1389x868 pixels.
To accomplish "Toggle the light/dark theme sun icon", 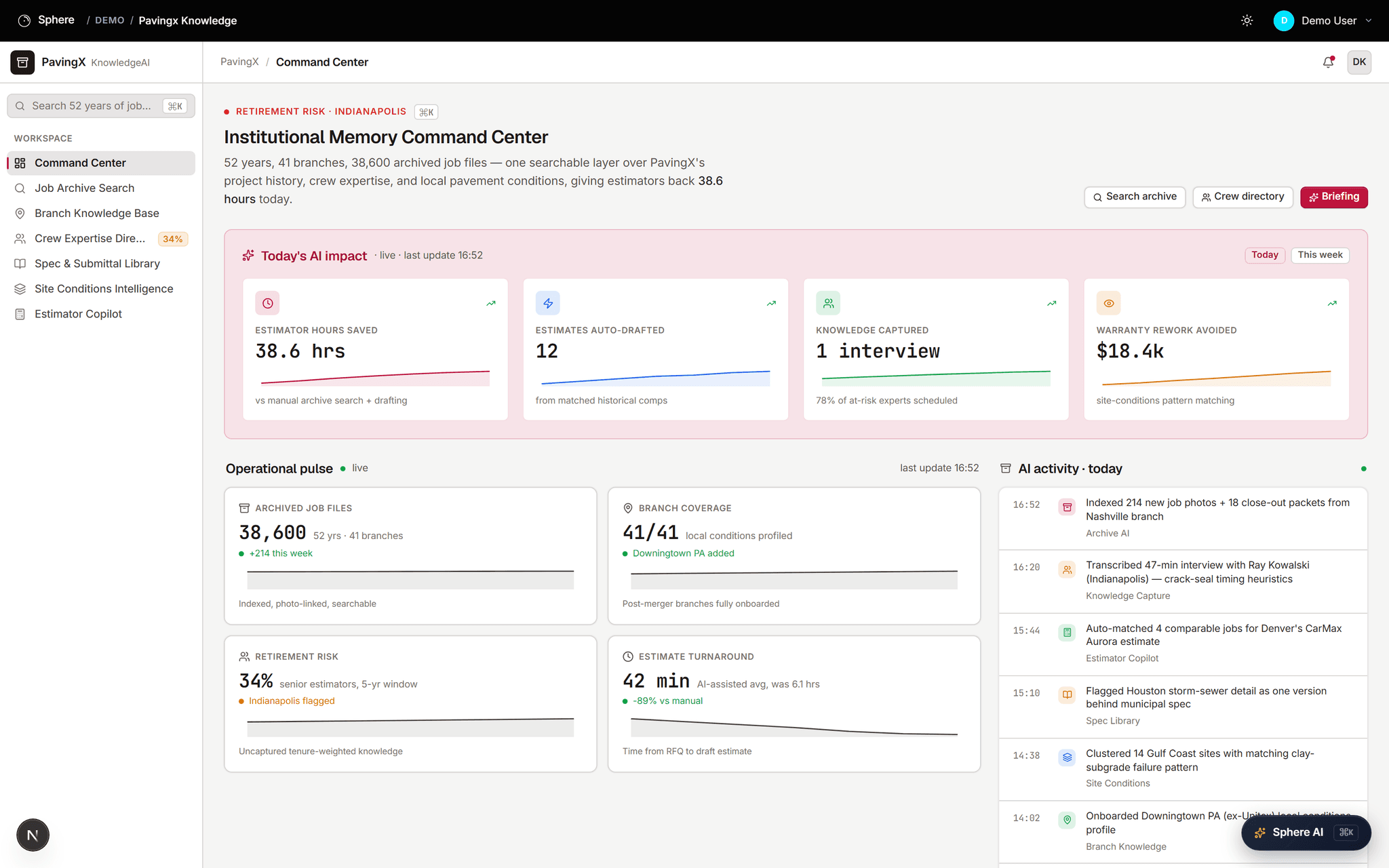I will (1247, 20).
